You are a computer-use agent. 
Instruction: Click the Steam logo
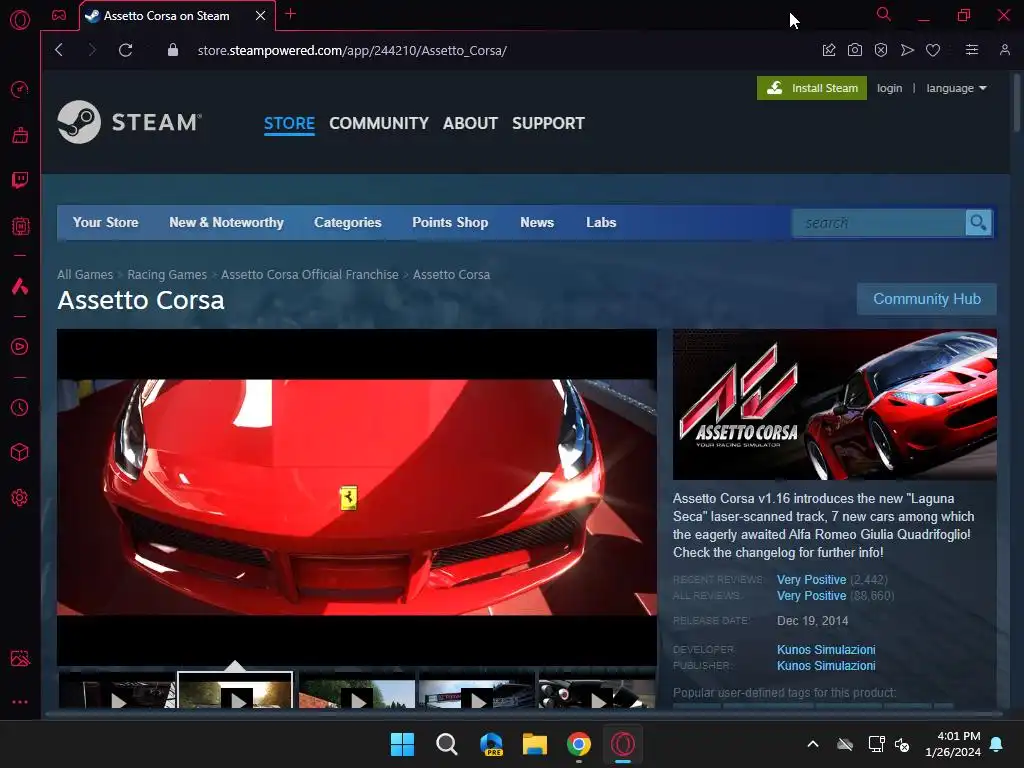(x=129, y=122)
